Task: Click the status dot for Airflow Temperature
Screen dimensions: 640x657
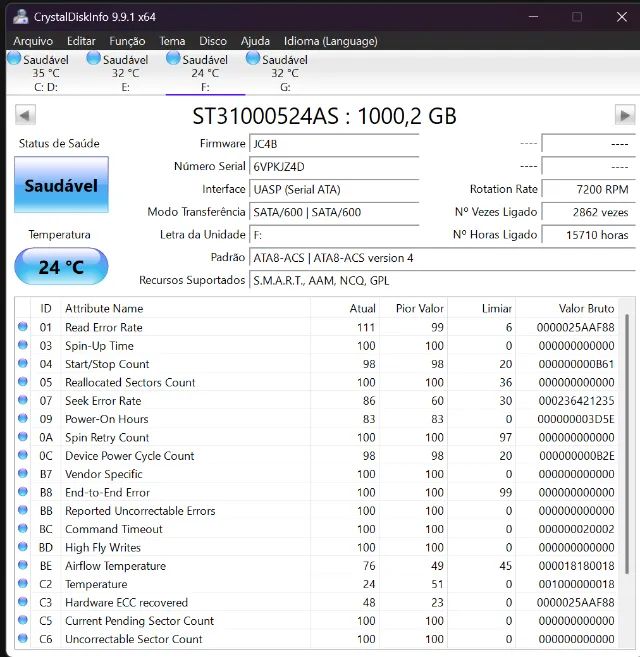Action: tap(23, 565)
